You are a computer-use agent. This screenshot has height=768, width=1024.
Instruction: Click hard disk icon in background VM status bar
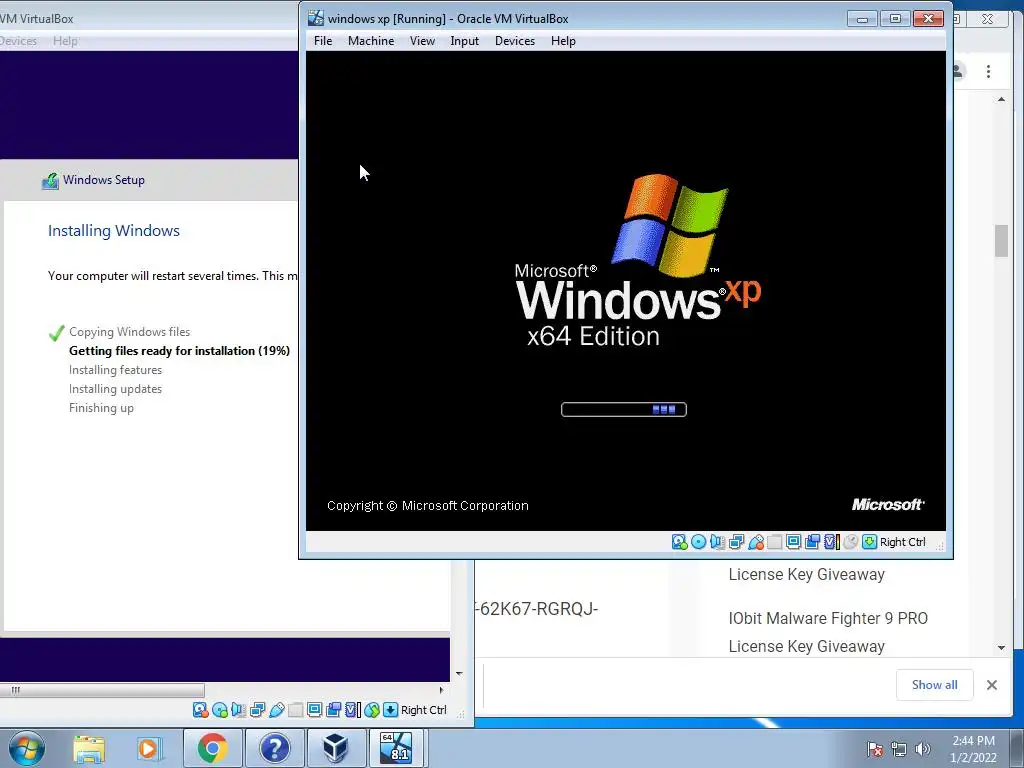tap(200, 710)
